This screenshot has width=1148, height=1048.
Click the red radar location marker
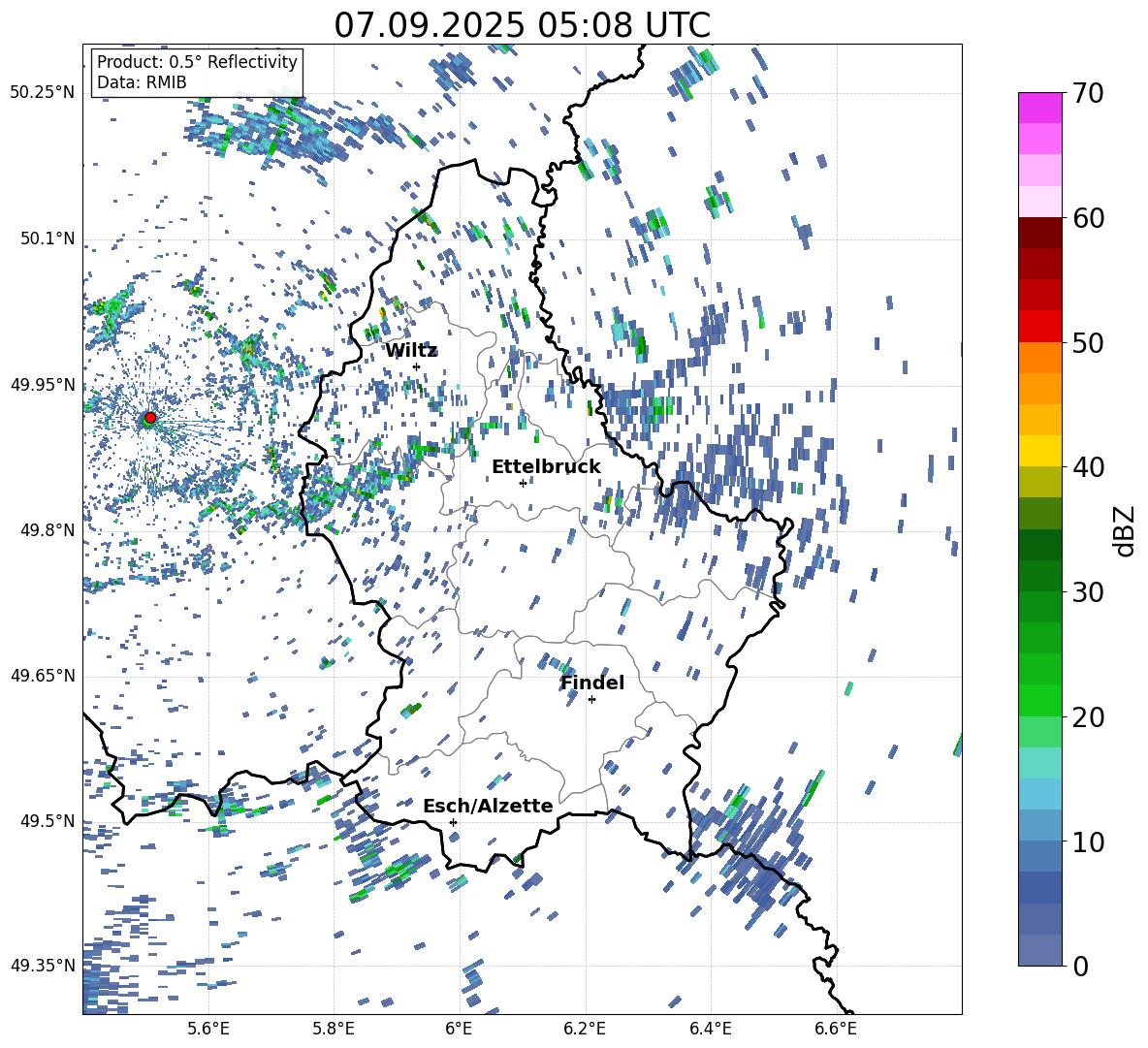coord(150,418)
